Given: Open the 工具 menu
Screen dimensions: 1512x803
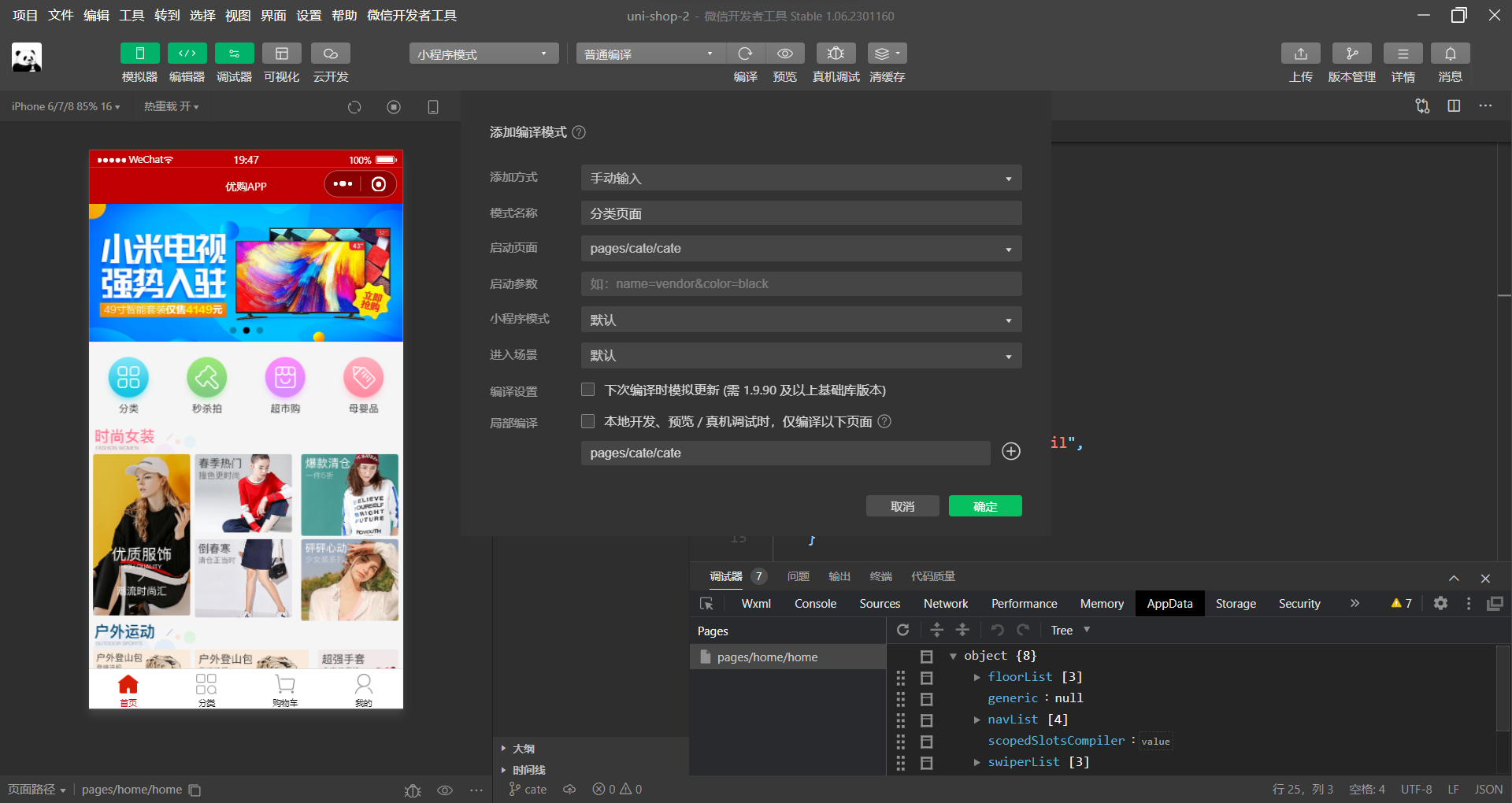Looking at the screenshot, I should pyautogui.click(x=132, y=16).
